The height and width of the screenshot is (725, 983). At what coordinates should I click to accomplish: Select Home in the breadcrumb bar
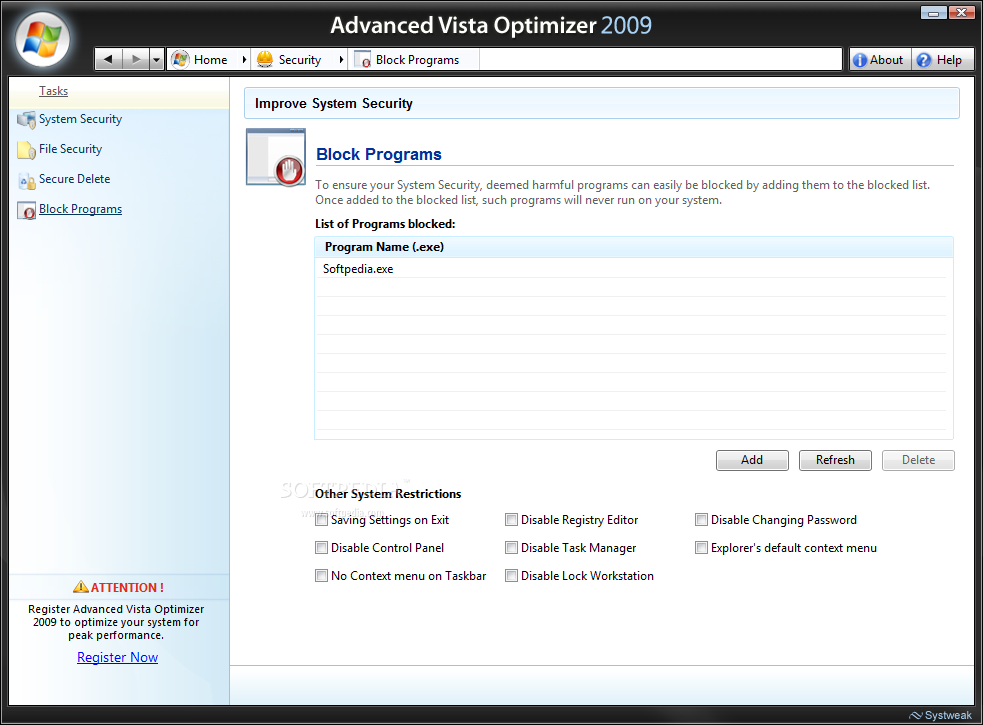pyautogui.click(x=211, y=60)
